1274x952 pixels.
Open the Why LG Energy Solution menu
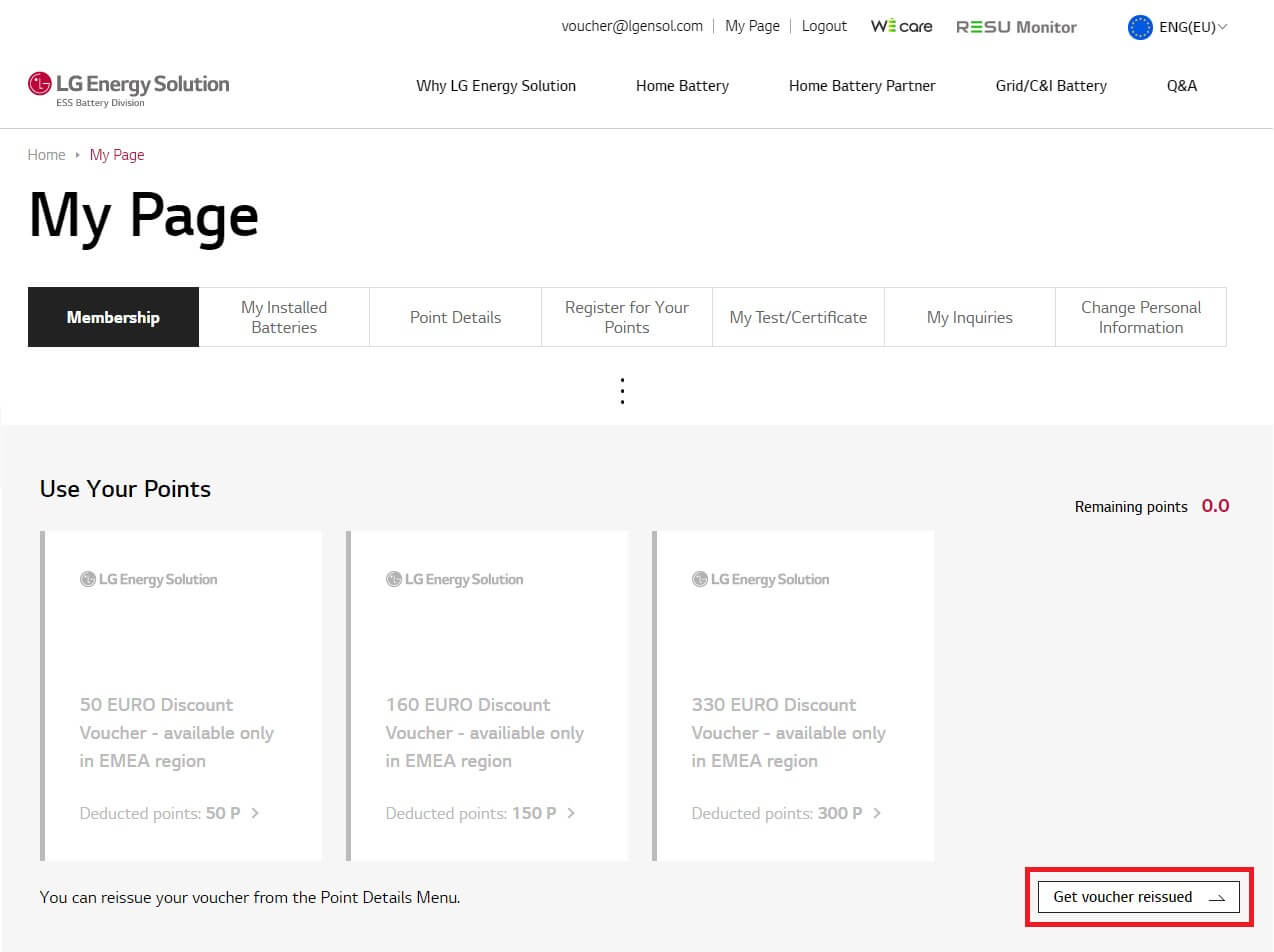pyautogui.click(x=496, y=86)
